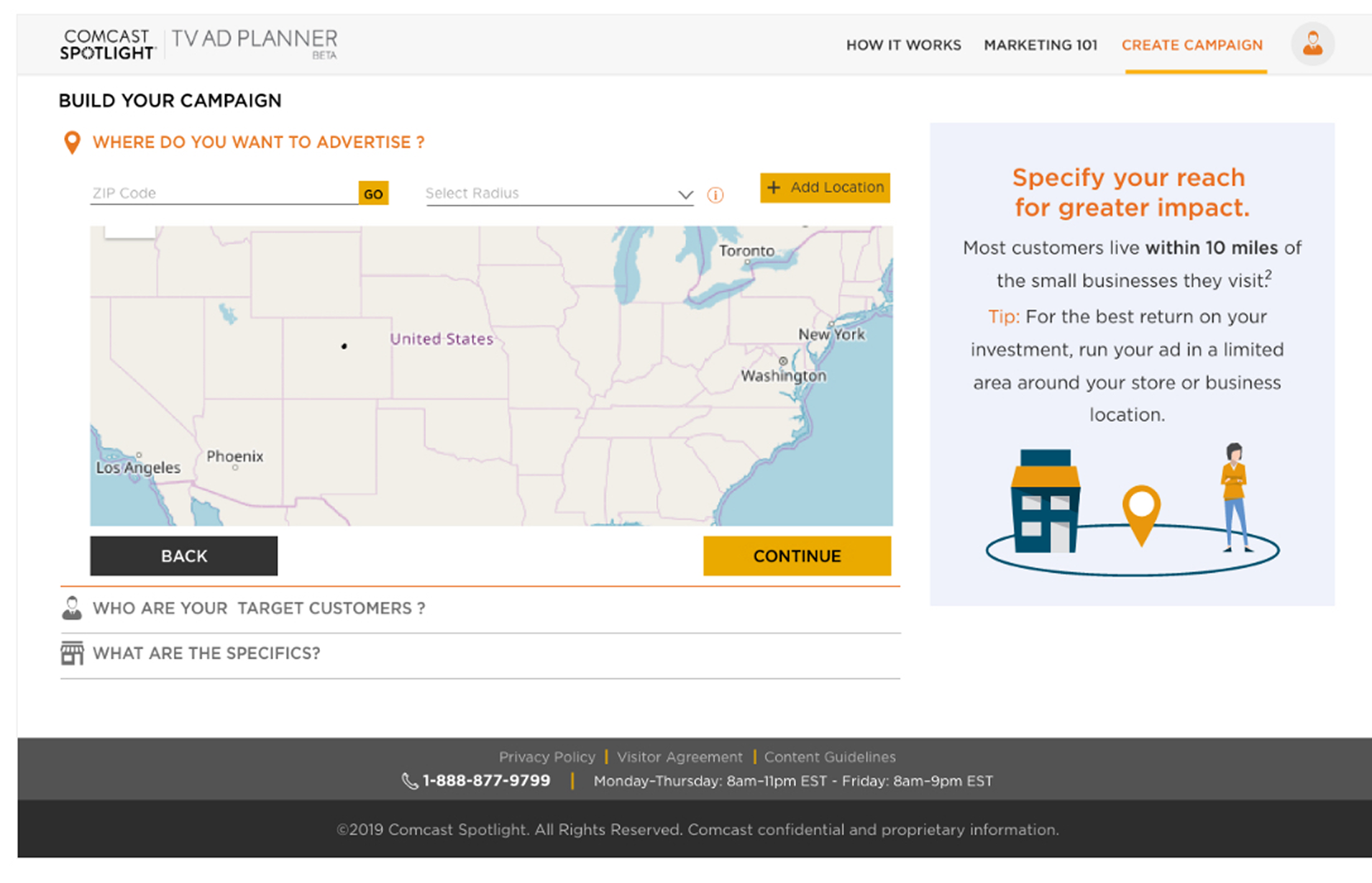Click the Comcast Spotlight logo
Image resolution: width=1372 pixels, height=883 pixels.
[107, 45]
